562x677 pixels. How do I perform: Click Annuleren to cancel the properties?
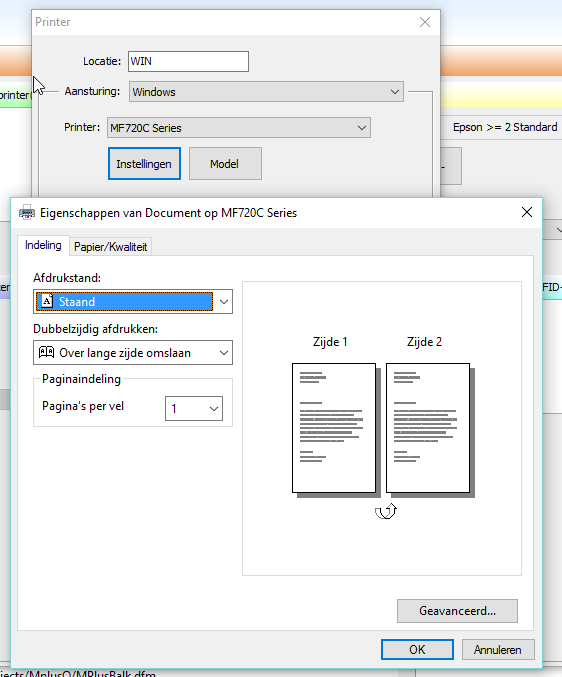click(498, 649)
